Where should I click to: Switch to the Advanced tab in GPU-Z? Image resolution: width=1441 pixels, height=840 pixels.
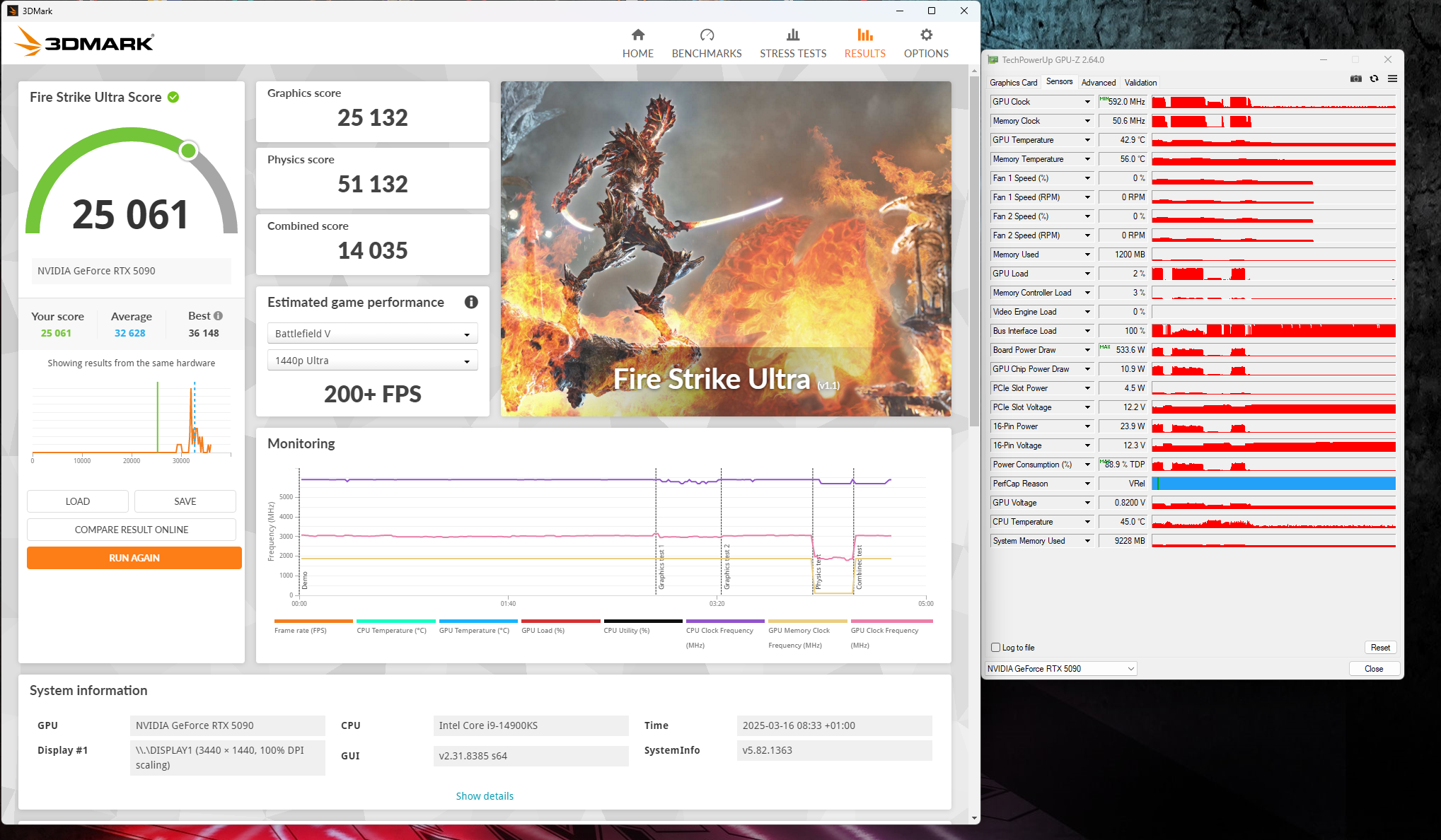pos(1099,82)
